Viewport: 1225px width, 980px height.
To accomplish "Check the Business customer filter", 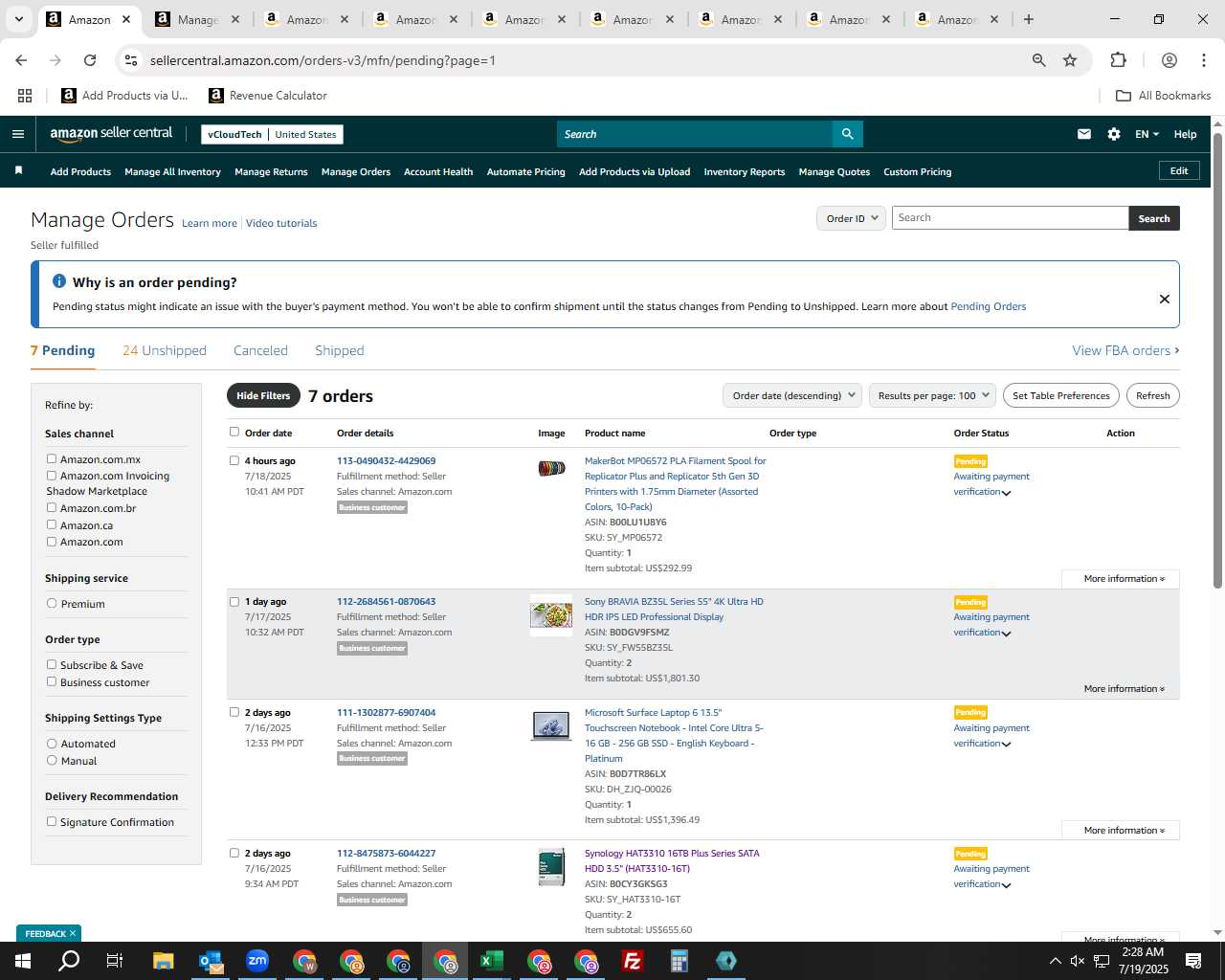I will (52, 681).
